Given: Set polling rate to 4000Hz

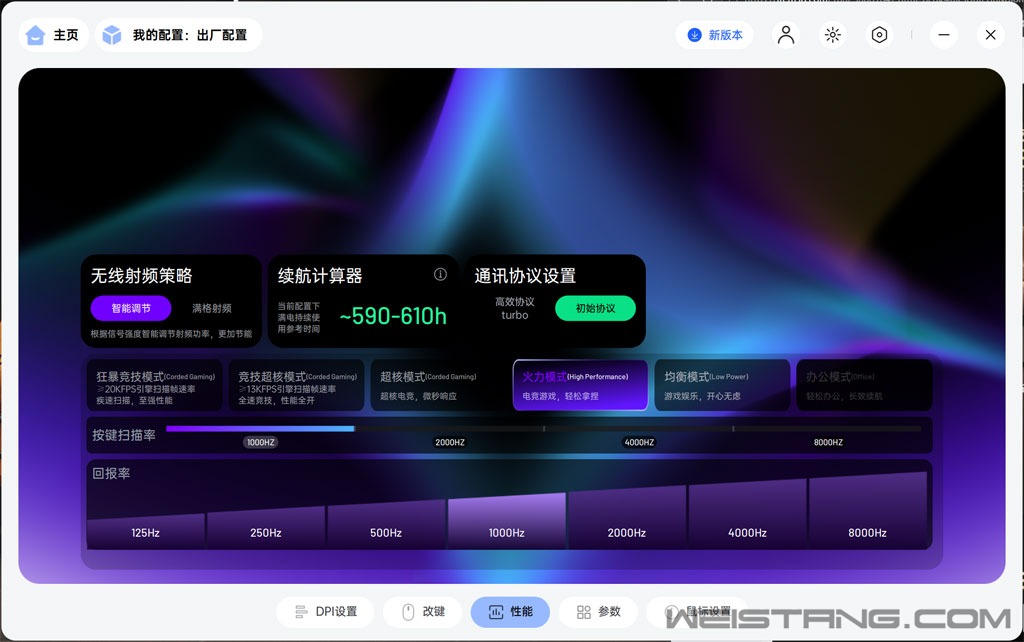Looking at the screenshot, I should 747,515.
